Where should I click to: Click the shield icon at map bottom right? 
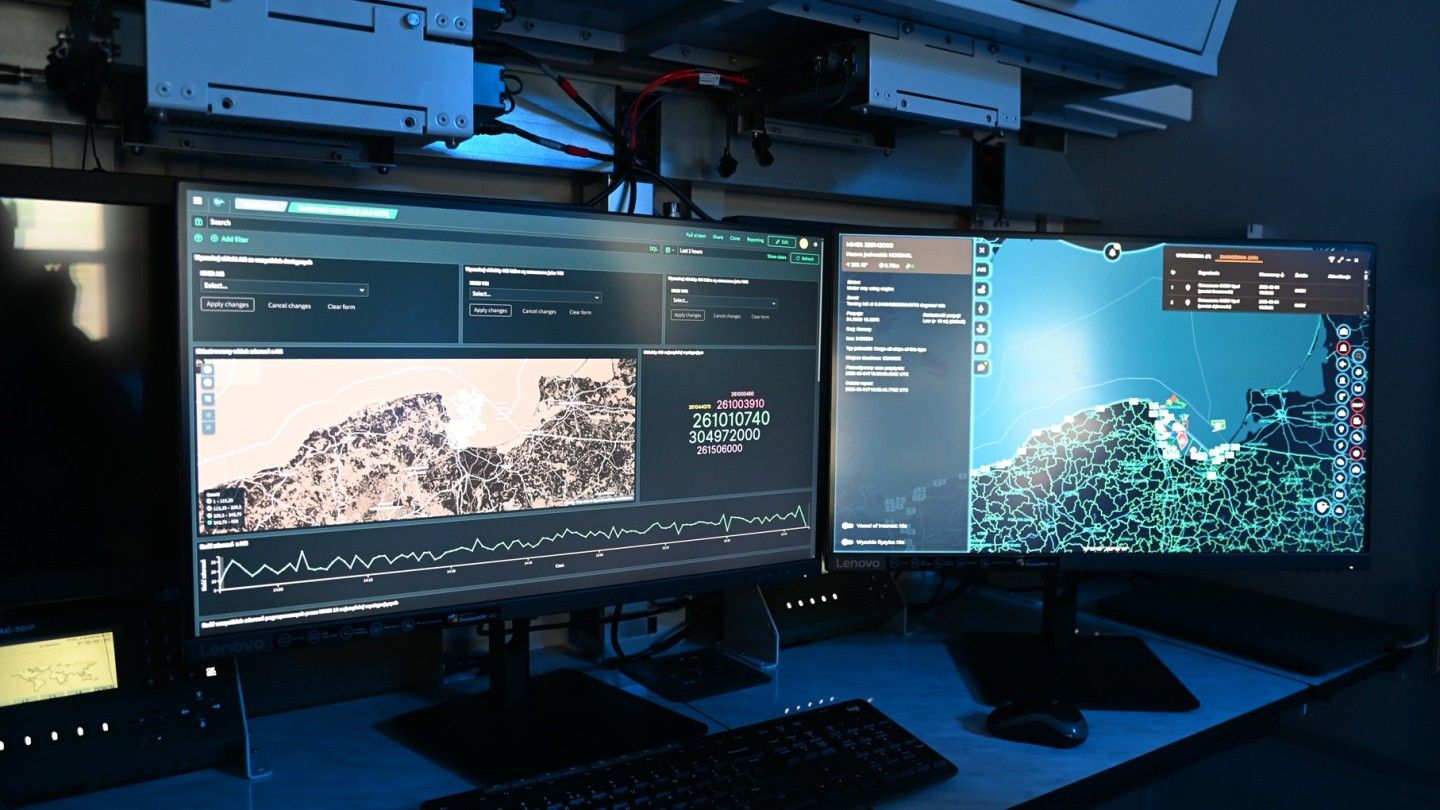coord(1324,507)
